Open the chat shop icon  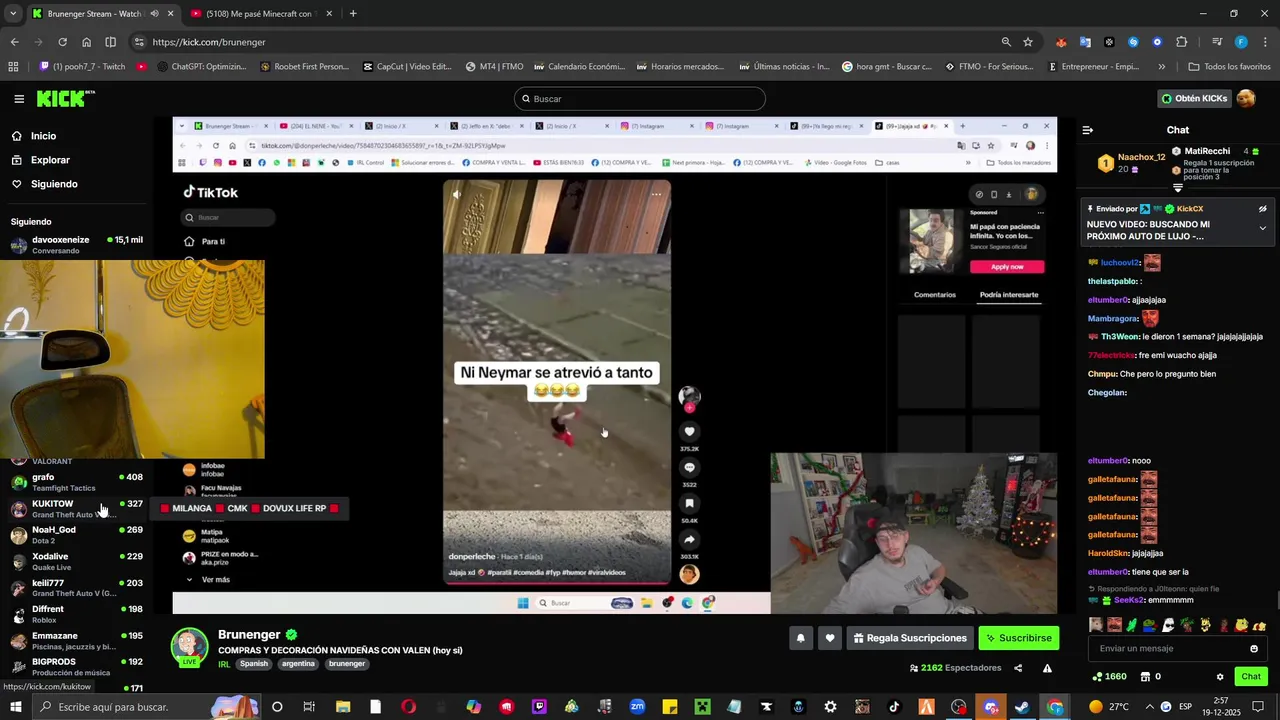(1144, 677)
